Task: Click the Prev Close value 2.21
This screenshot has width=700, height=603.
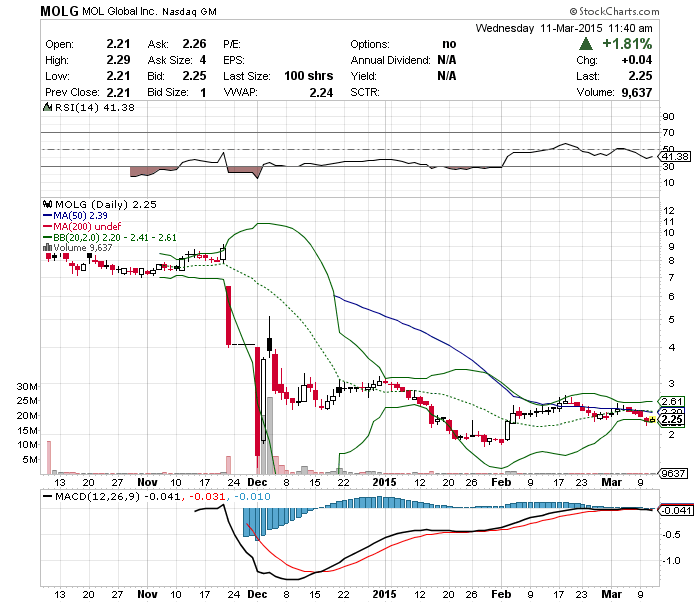Action: click(x=118, y=92)
